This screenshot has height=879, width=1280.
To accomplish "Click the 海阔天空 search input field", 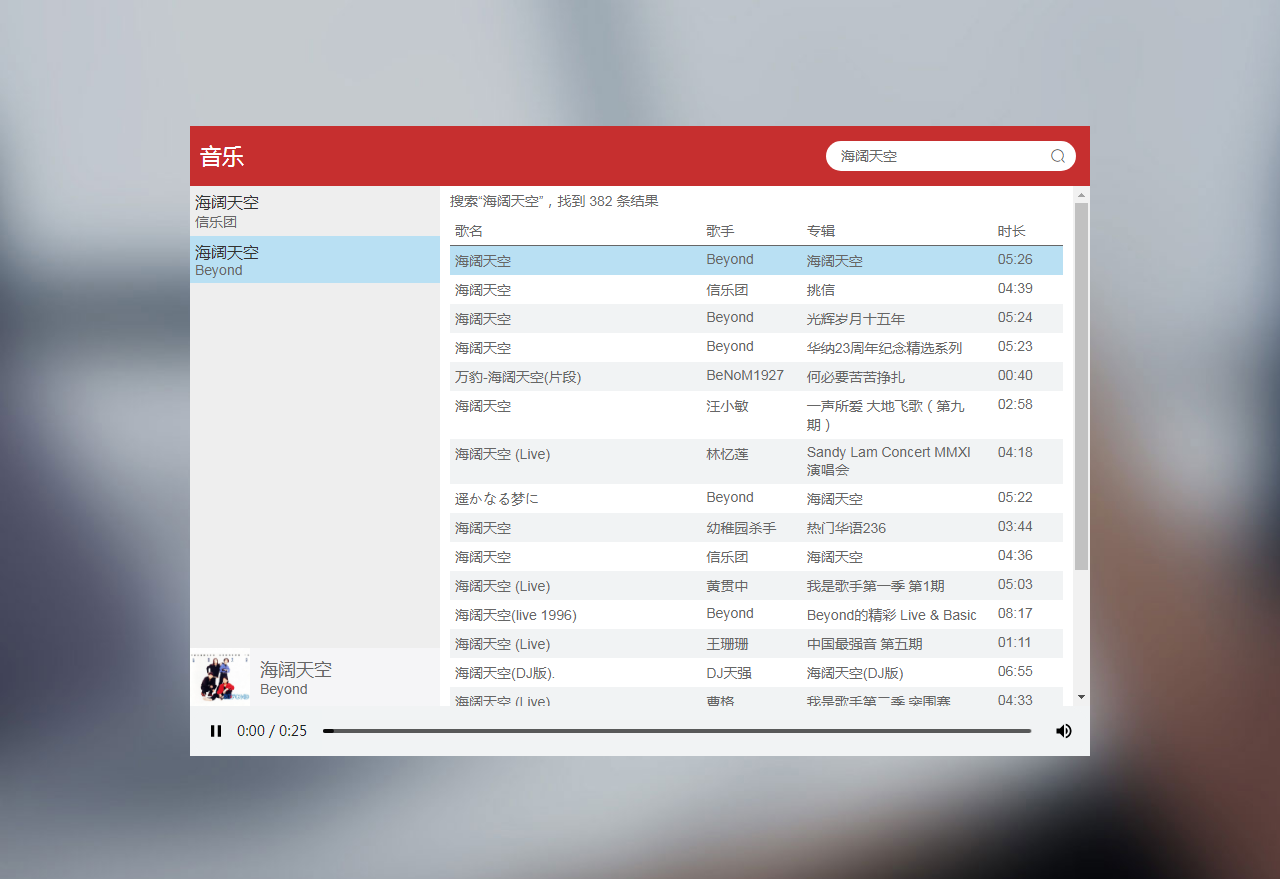I will coord(938,156).
